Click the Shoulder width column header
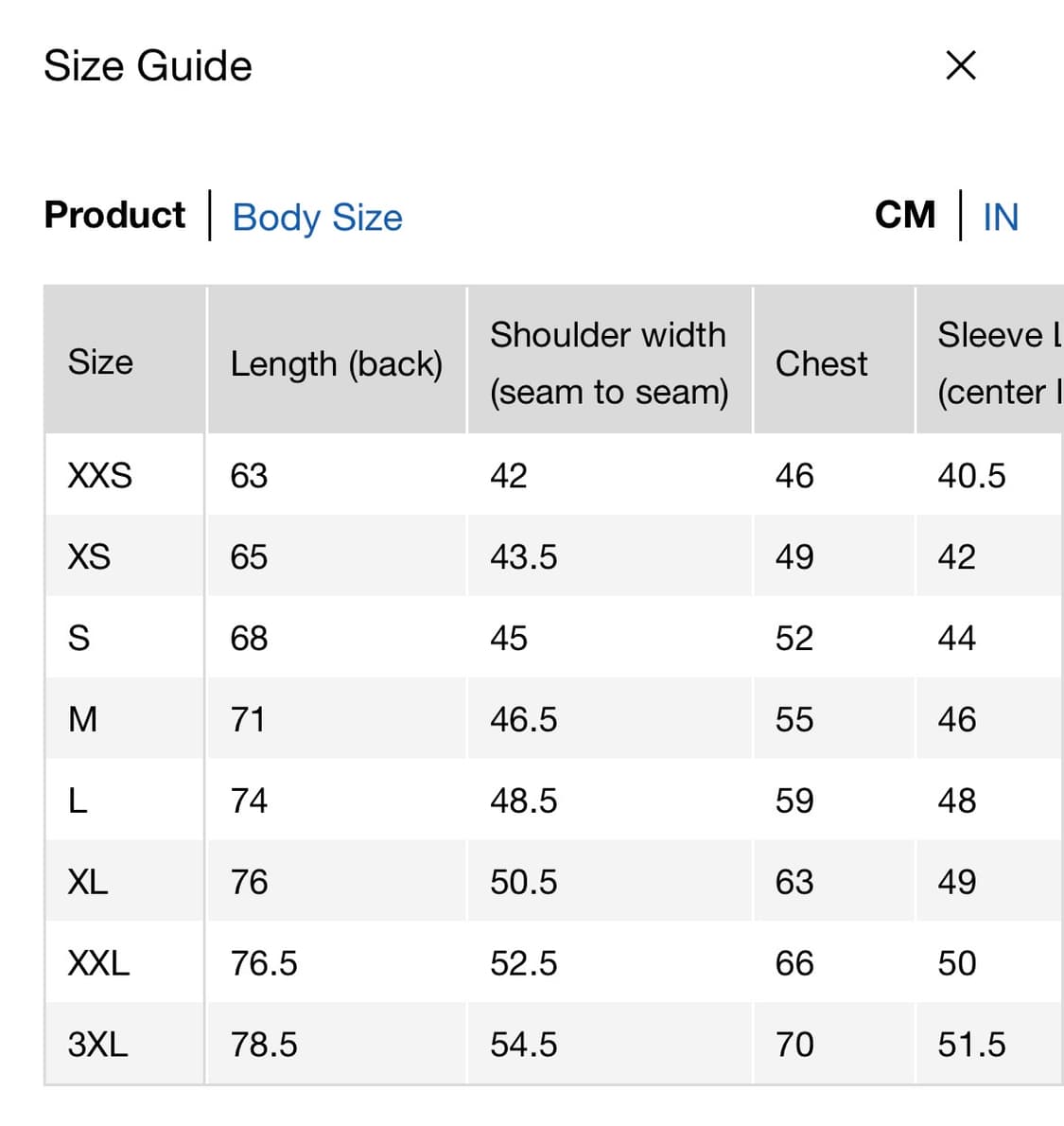Screen dimensions: 1064x1126 click(x=608, y=362)
